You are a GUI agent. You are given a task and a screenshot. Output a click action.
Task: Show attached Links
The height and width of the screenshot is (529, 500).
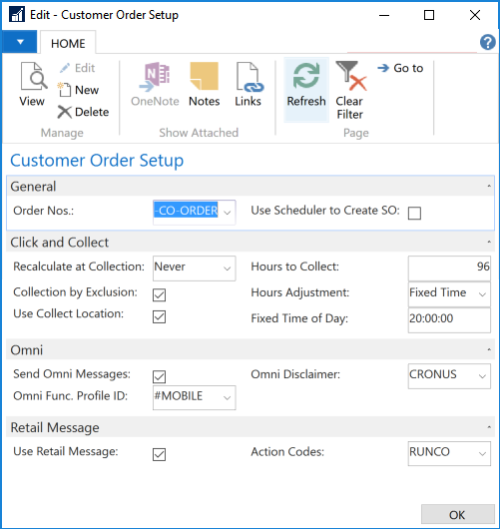click(x=249, y=84)
